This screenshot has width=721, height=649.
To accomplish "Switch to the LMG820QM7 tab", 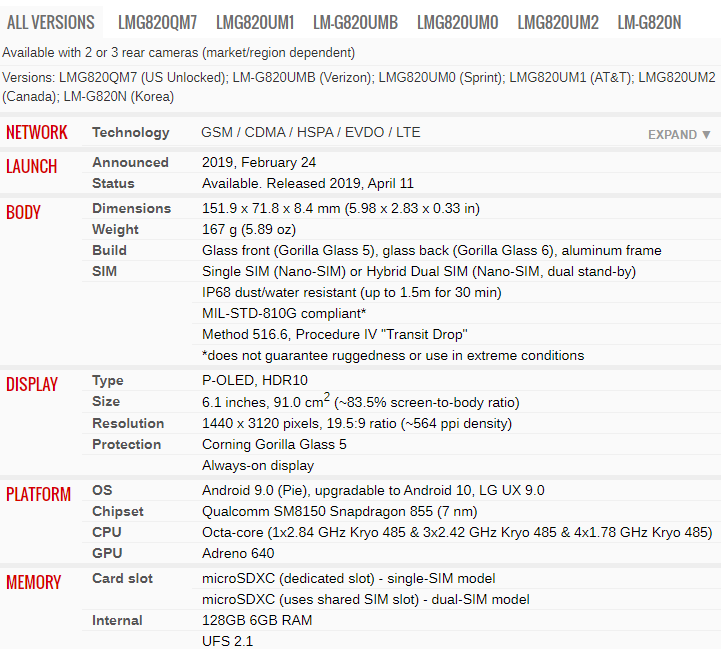I will 157,23.
